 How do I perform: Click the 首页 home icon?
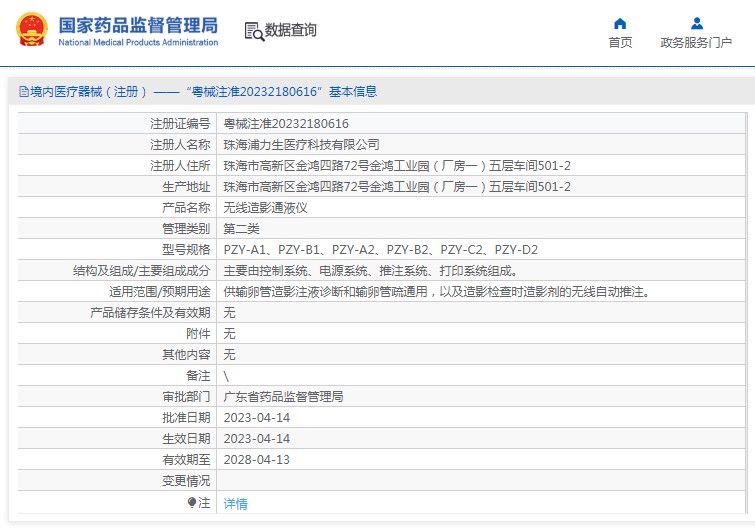(x=620, y=24)
